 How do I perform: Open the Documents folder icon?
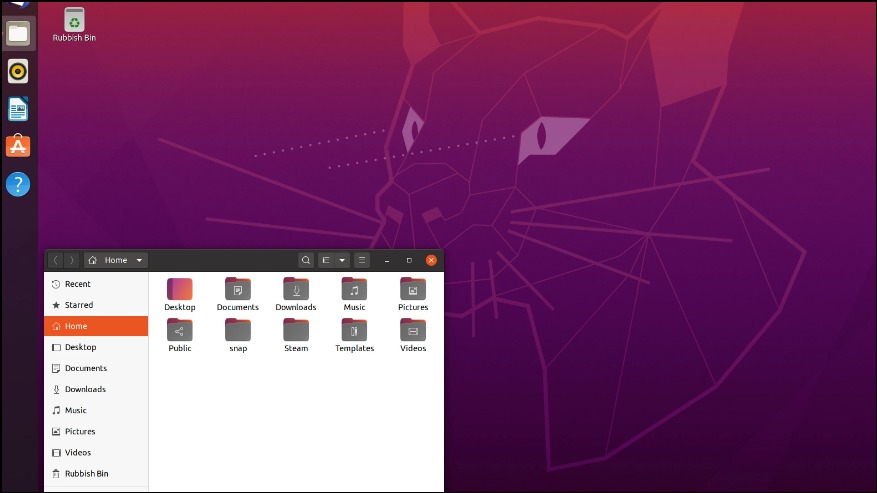(x=238, y=289)
